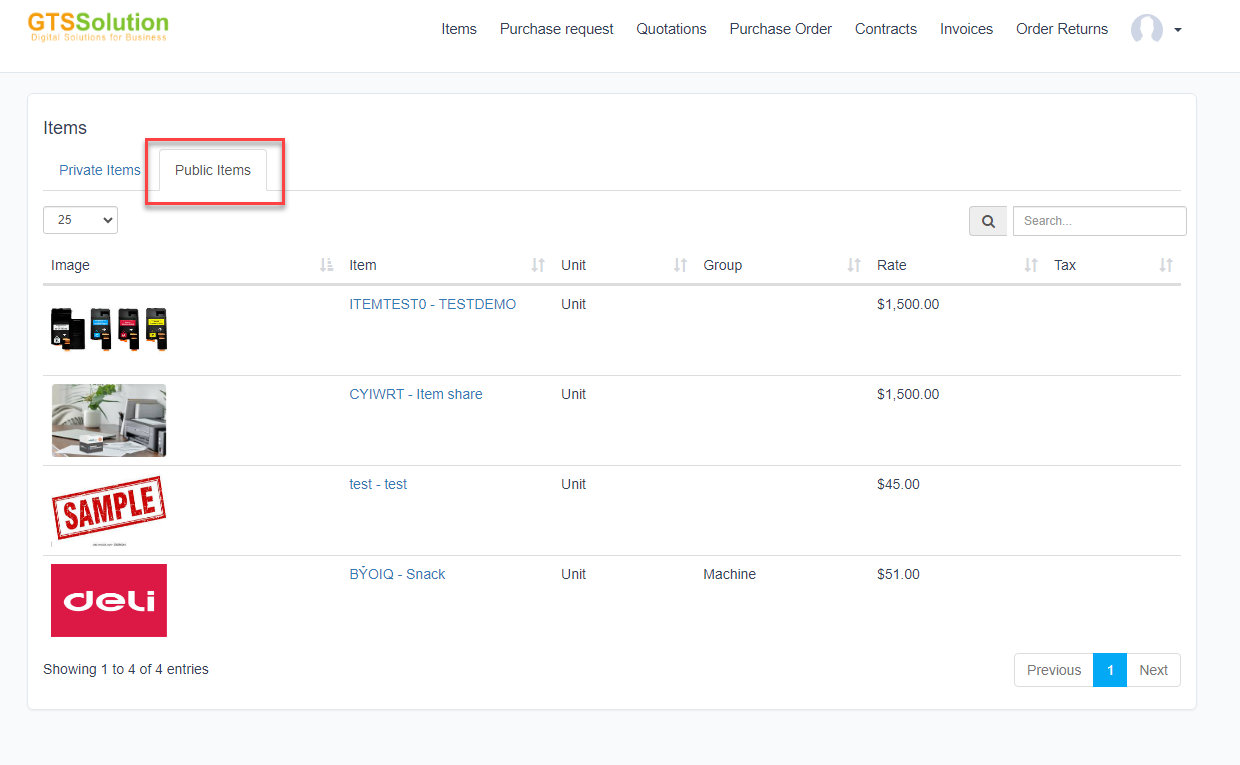Select the Public Items tab
This screenshot has height=765, width=1240.
point(213,170)
